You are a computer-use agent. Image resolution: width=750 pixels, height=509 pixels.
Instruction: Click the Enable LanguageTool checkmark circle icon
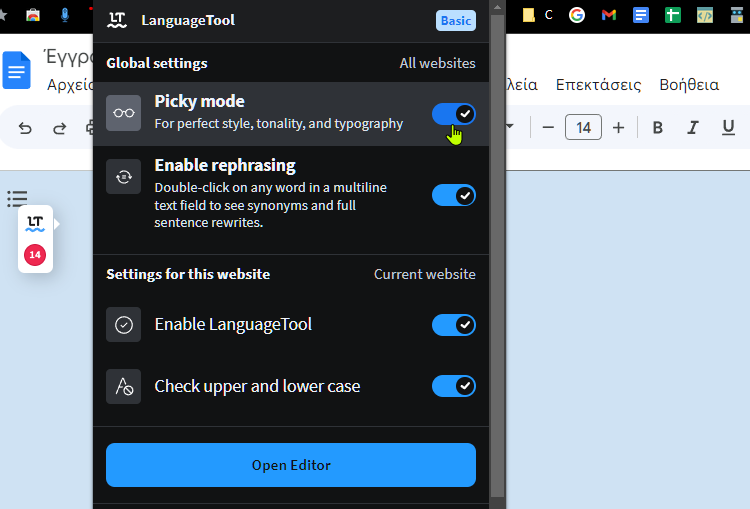pyautogui.click(x=123, y=324)
